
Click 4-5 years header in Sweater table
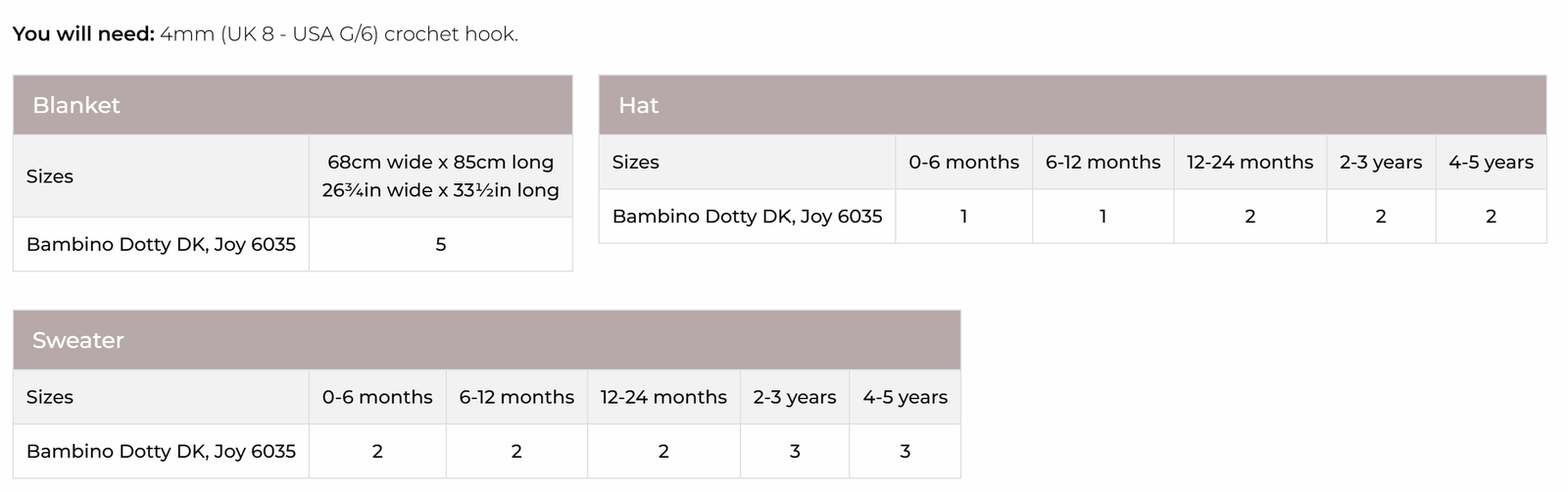coord(905,397)
